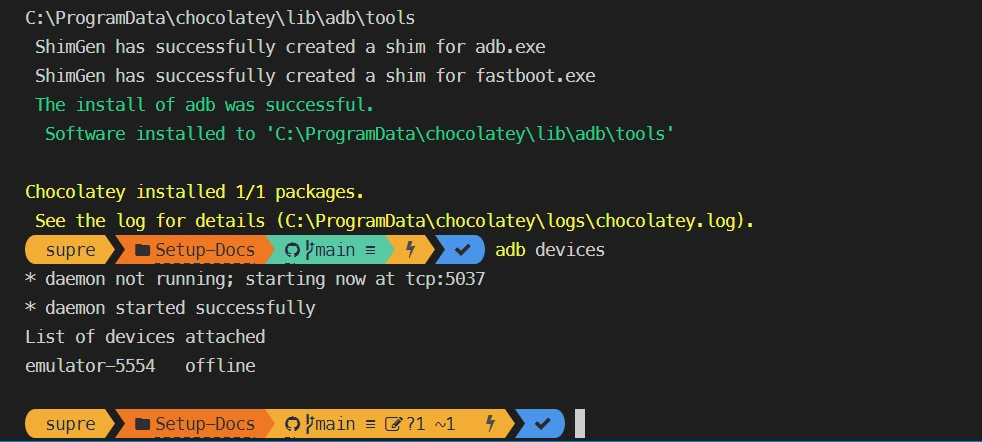Click the pencil edit icon before ?1 ~1

pos(393,424)
